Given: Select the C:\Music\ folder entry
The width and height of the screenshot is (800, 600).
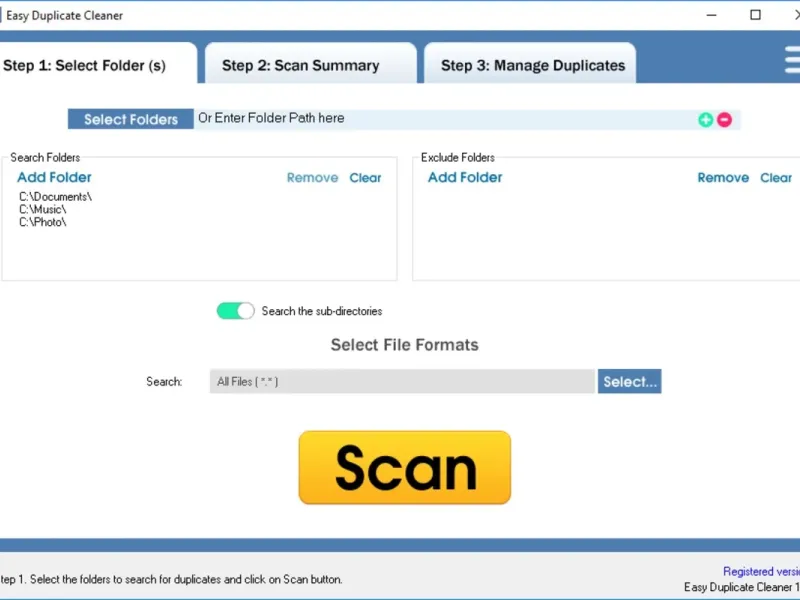Looking at the screenshot, I should click(x=43, y=210).
